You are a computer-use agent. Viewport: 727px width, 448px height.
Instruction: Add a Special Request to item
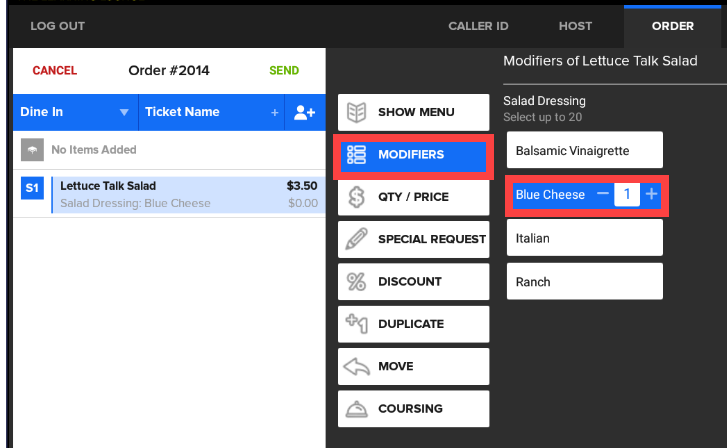coord(413,239)
